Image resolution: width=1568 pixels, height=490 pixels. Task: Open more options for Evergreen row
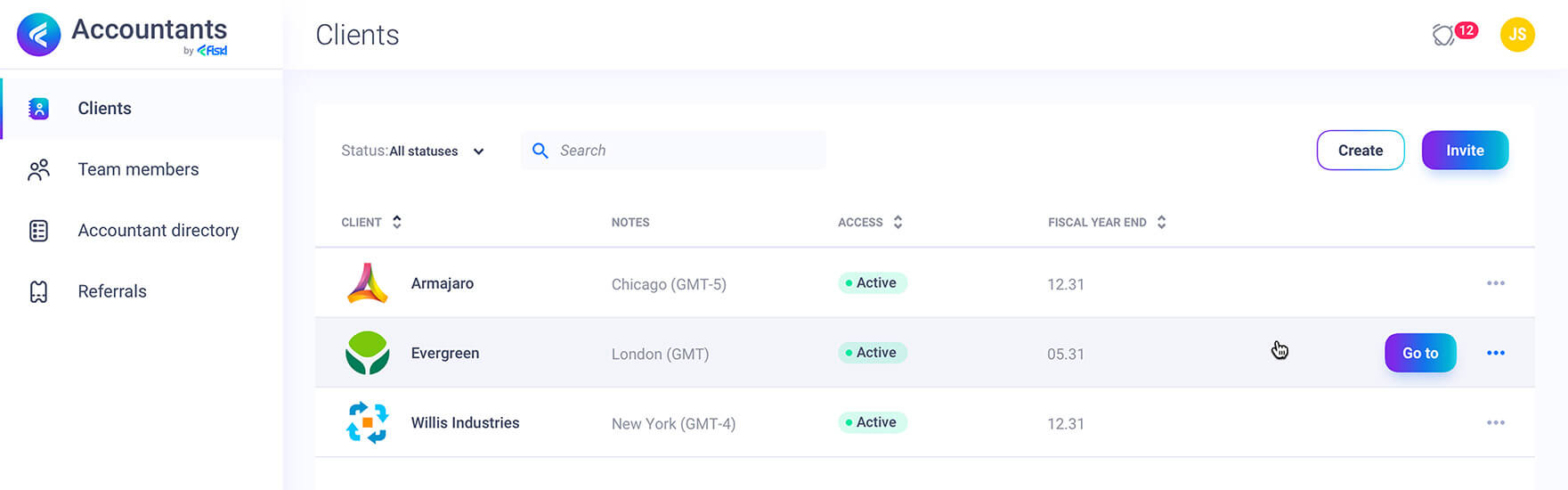(1496, 353)
